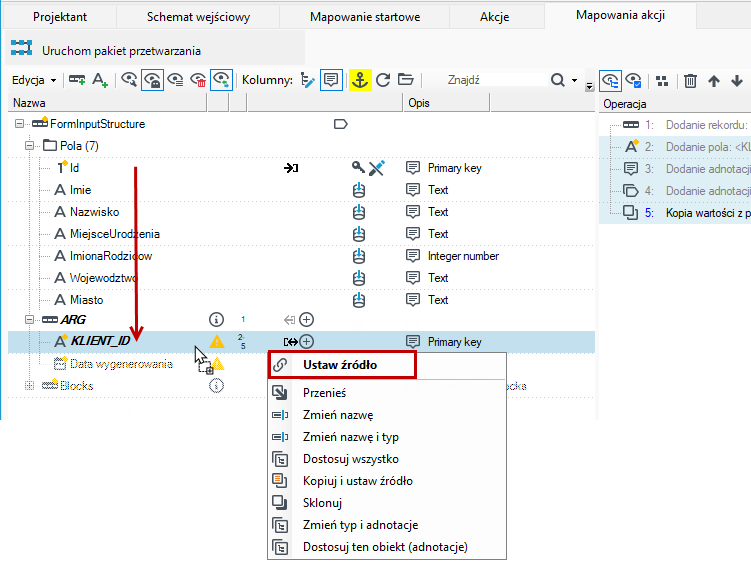Click the add field (A+) toolbar icon
The width and height of the screenshot is (751, 580).
pos(100,80)
